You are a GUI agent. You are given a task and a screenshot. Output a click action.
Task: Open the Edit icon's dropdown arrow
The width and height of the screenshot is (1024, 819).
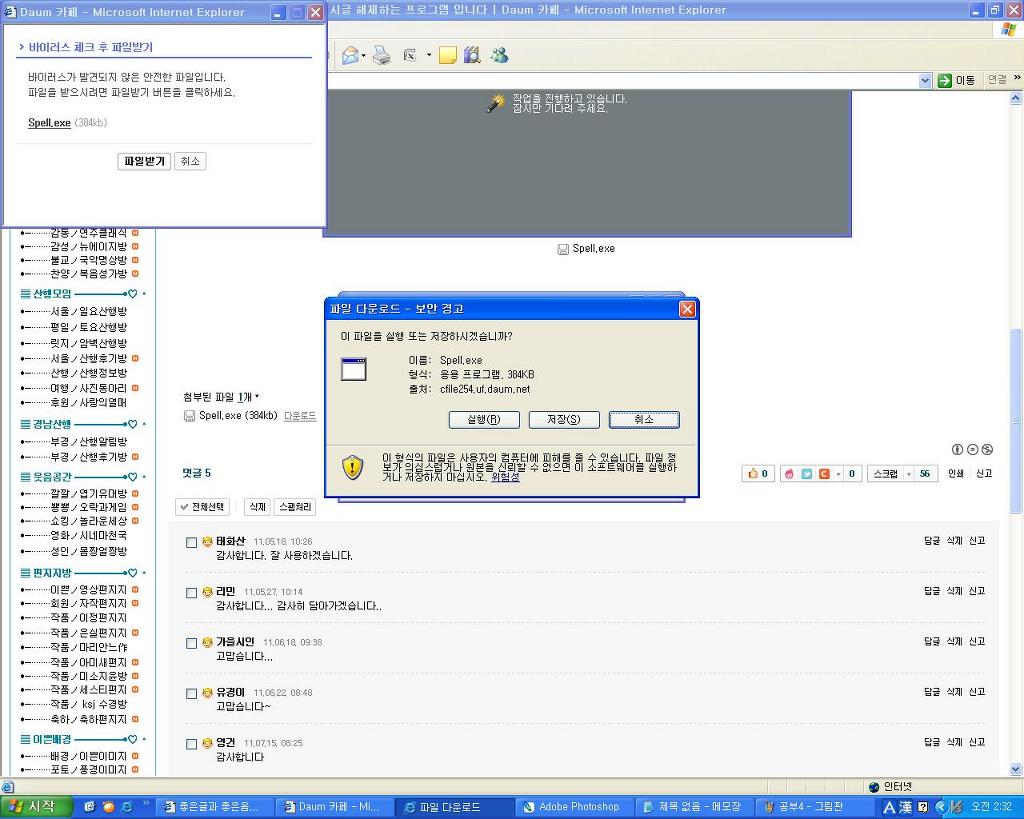(x=429, y=56)
